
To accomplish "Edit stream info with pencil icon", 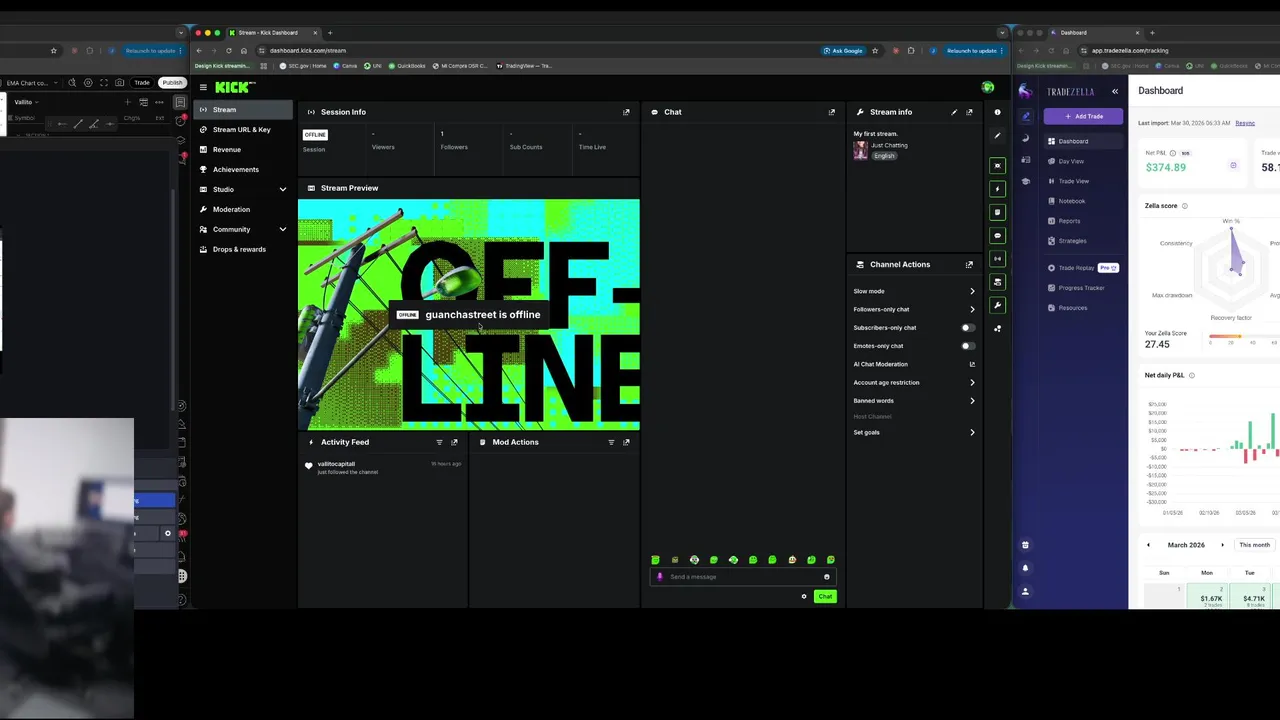I will pyautogui.click(x=954, y=112).
